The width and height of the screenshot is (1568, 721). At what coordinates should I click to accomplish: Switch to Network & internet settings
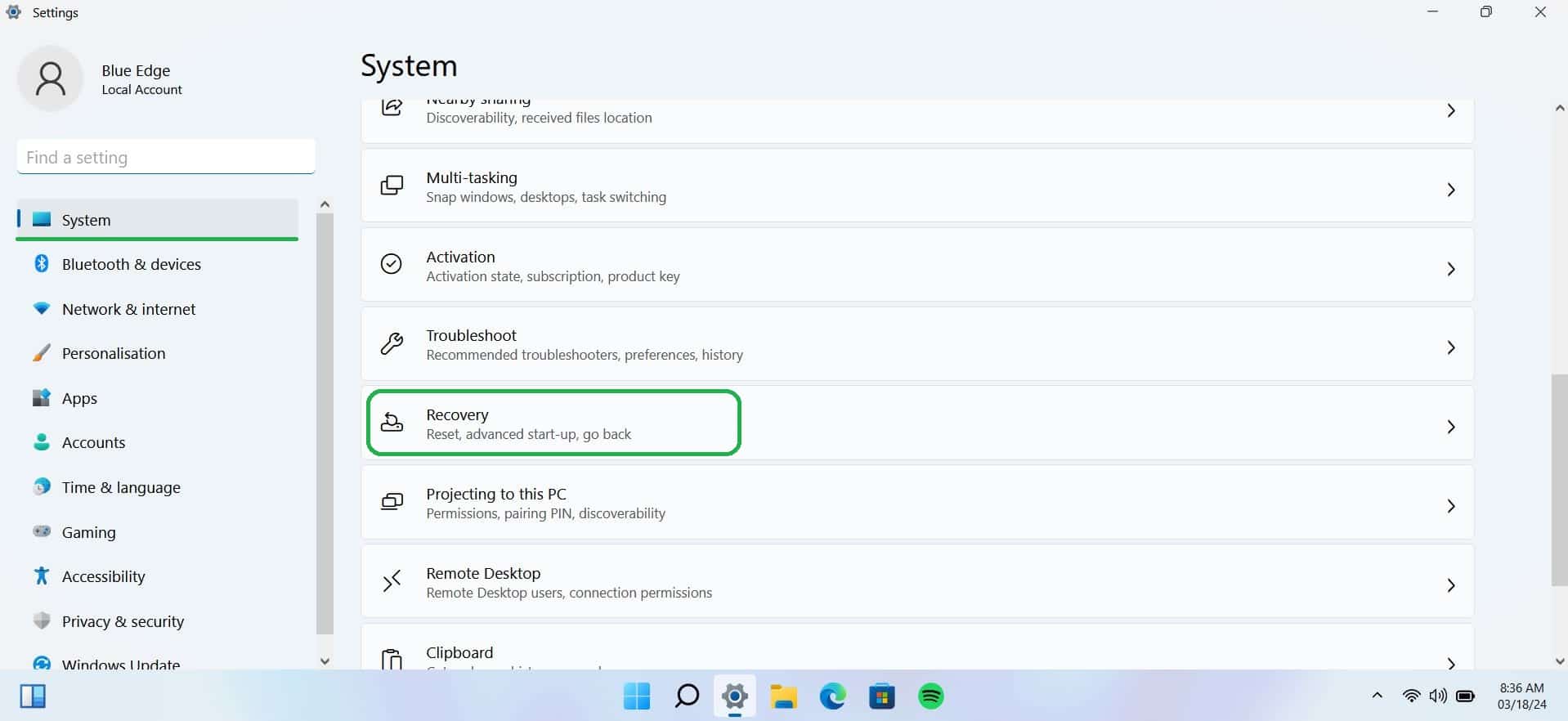pyautogui.click(x=128, y=309)
